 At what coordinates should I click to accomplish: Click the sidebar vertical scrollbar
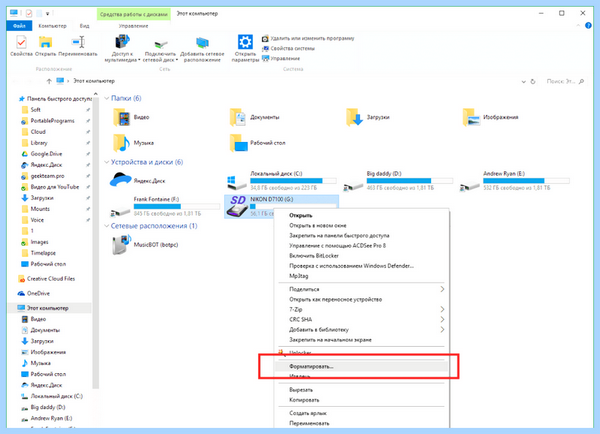tap(96, 241)
